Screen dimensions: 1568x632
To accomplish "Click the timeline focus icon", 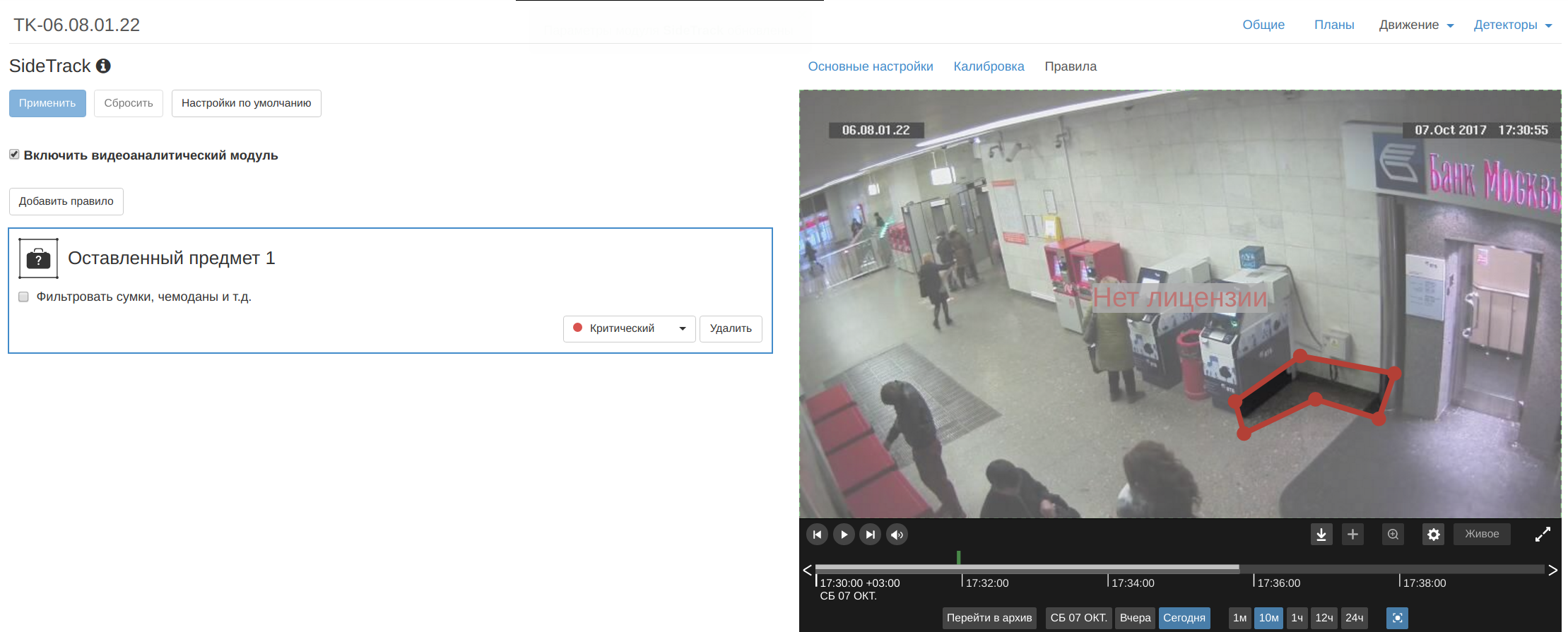I will [1397, 618].
